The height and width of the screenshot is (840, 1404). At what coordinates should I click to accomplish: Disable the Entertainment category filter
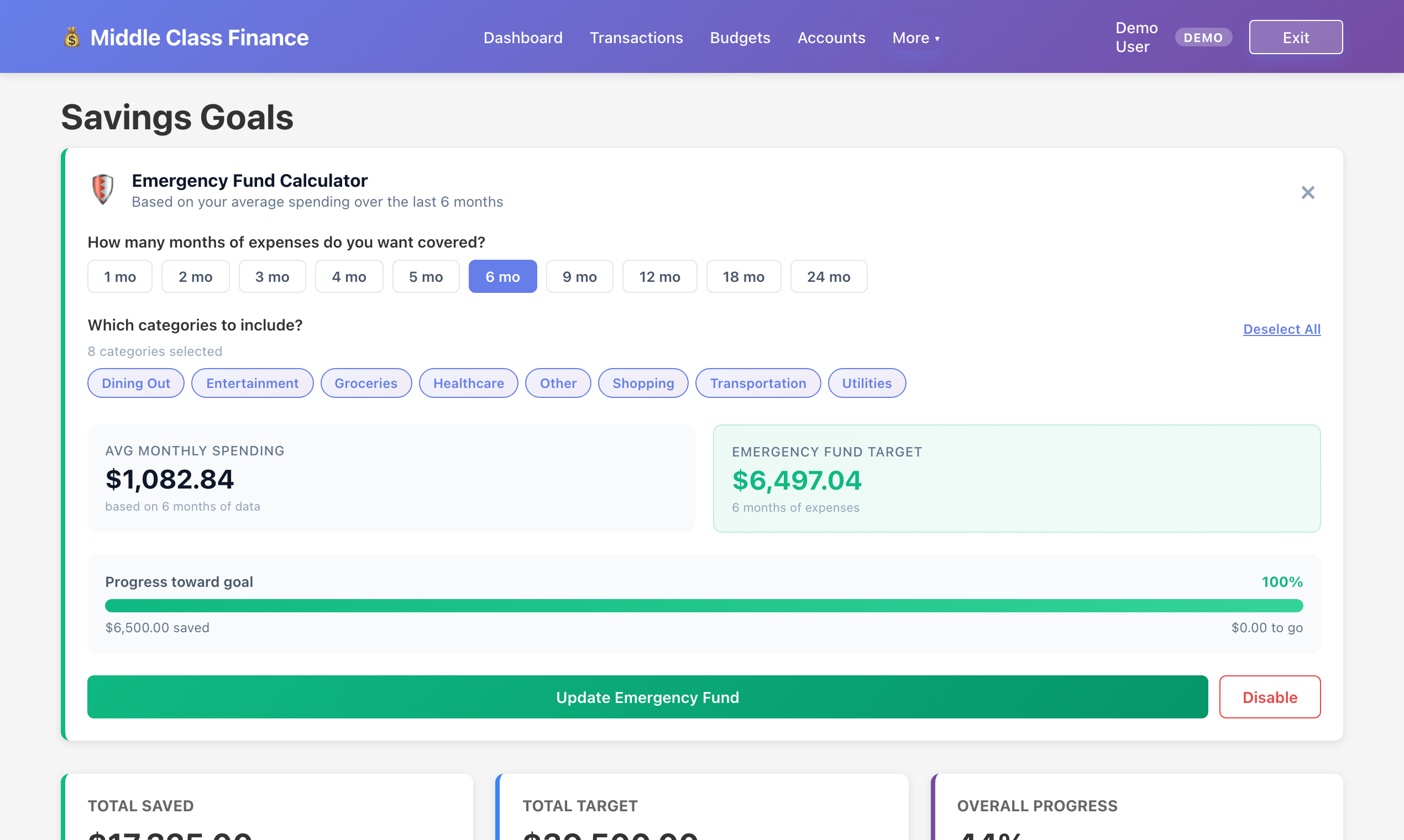click(253, 382)
